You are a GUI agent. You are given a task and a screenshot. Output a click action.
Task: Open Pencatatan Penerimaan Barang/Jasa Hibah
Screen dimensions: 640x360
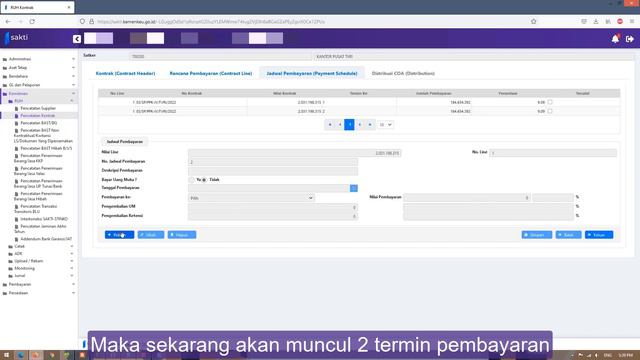click(38, 196)
